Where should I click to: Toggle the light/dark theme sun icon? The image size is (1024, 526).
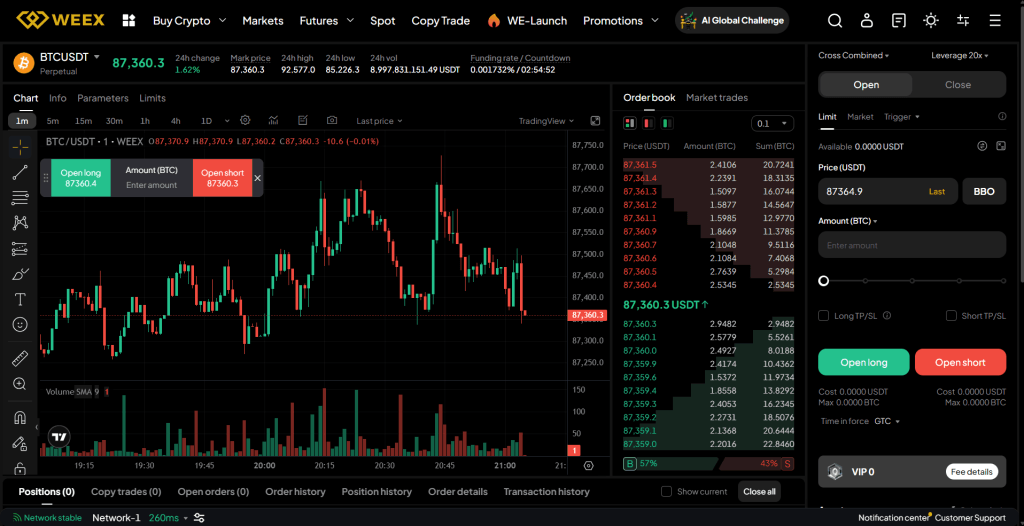coord(931,20)
